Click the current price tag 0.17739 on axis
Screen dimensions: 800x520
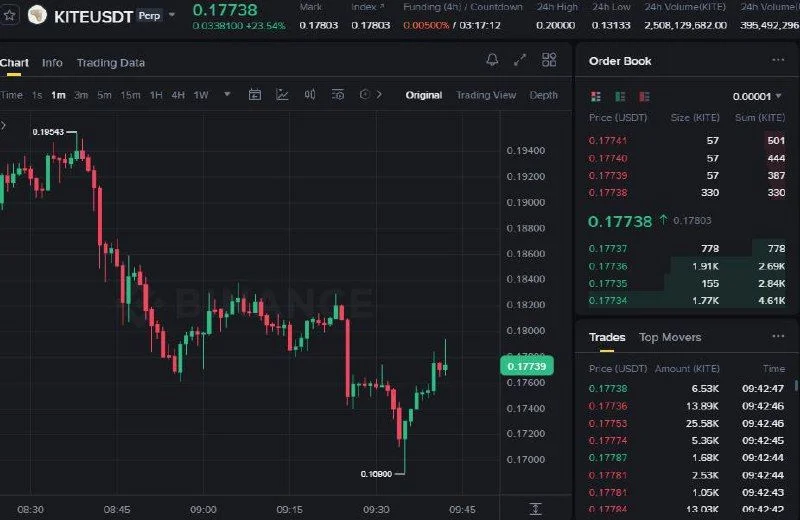(x=527, y=366)
